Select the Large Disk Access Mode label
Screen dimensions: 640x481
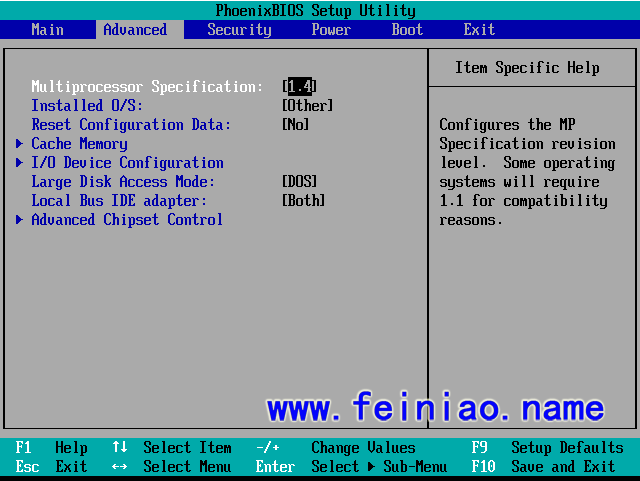tap(123, 182)
